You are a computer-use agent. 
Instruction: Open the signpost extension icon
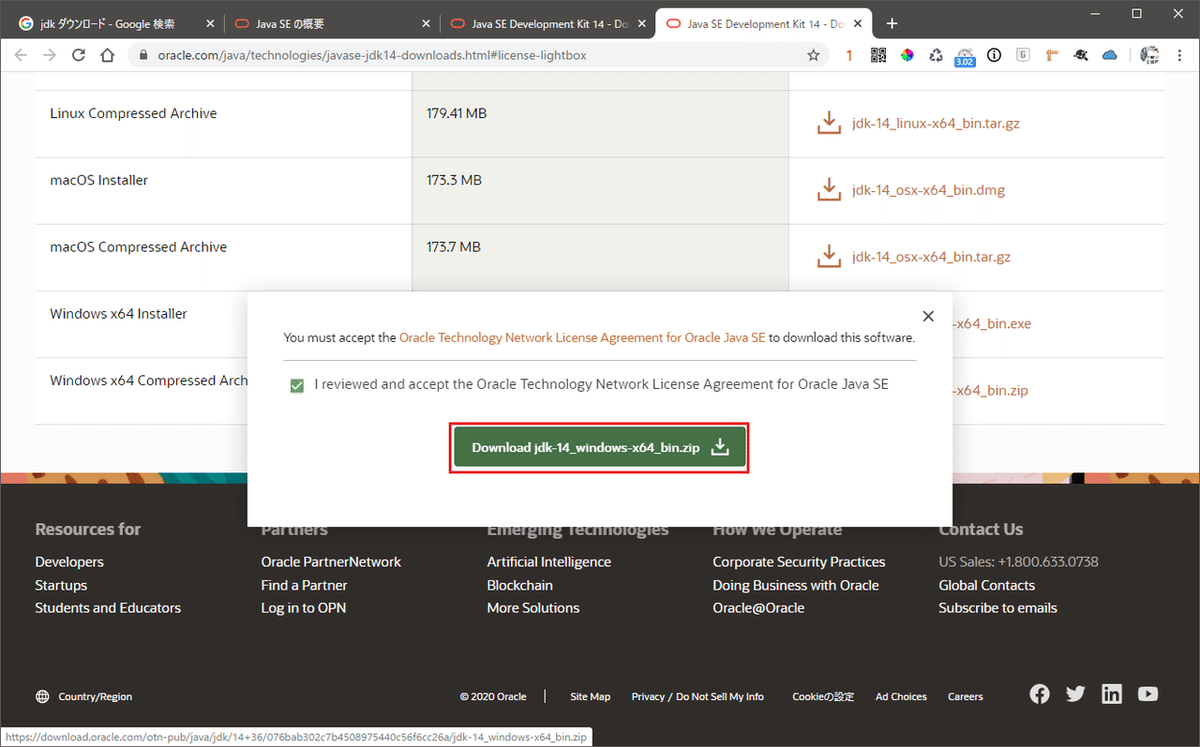click(x=1052, y=56)
